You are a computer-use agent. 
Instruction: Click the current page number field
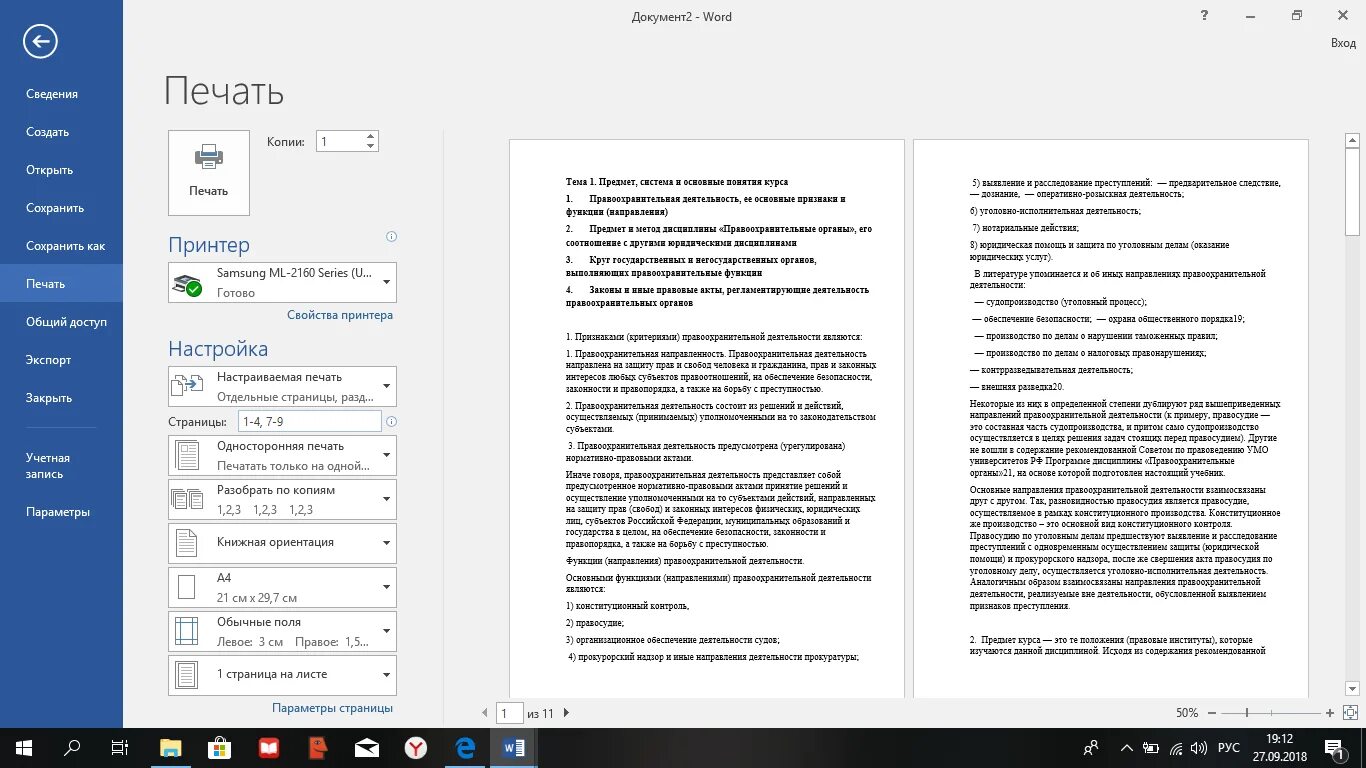click(x=510, y=713)
